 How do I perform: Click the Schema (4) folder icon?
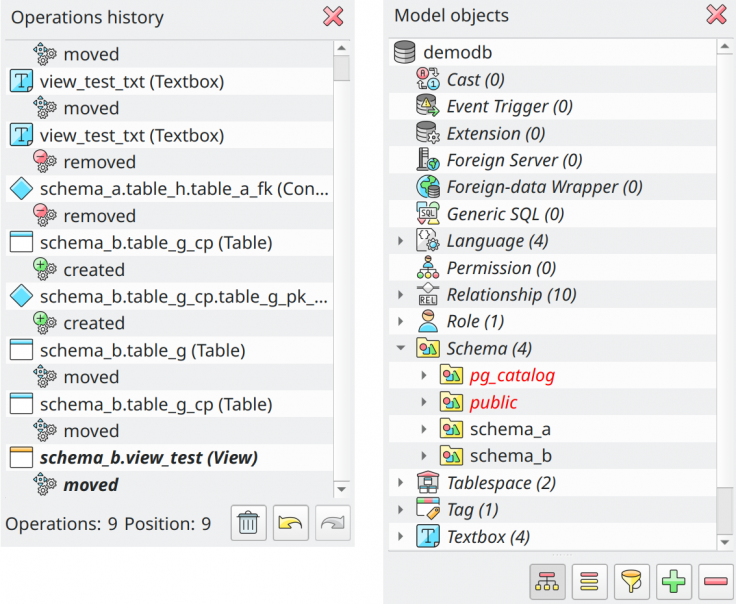[428, 348]
